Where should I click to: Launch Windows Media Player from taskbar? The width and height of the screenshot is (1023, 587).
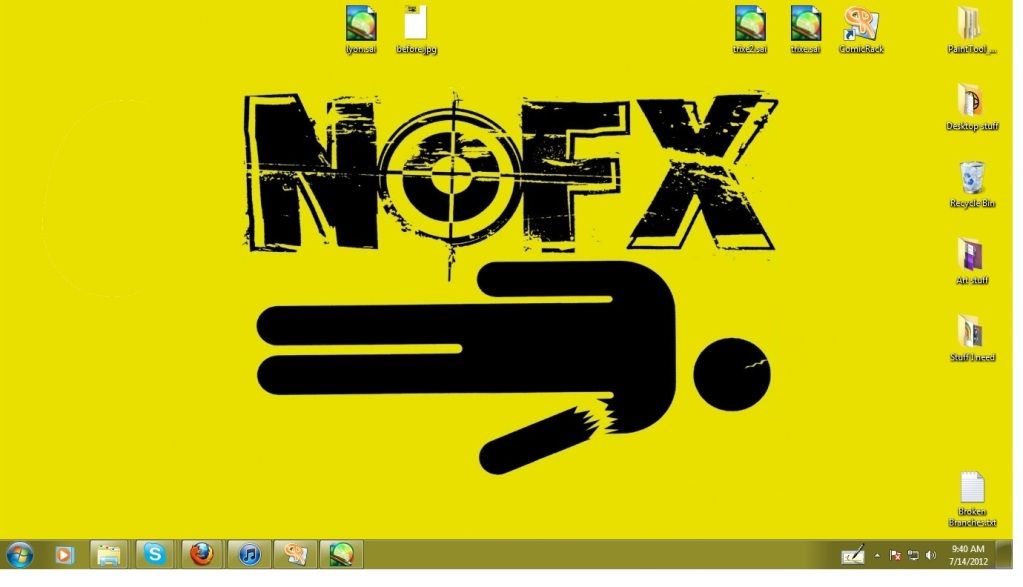point(64,555)
